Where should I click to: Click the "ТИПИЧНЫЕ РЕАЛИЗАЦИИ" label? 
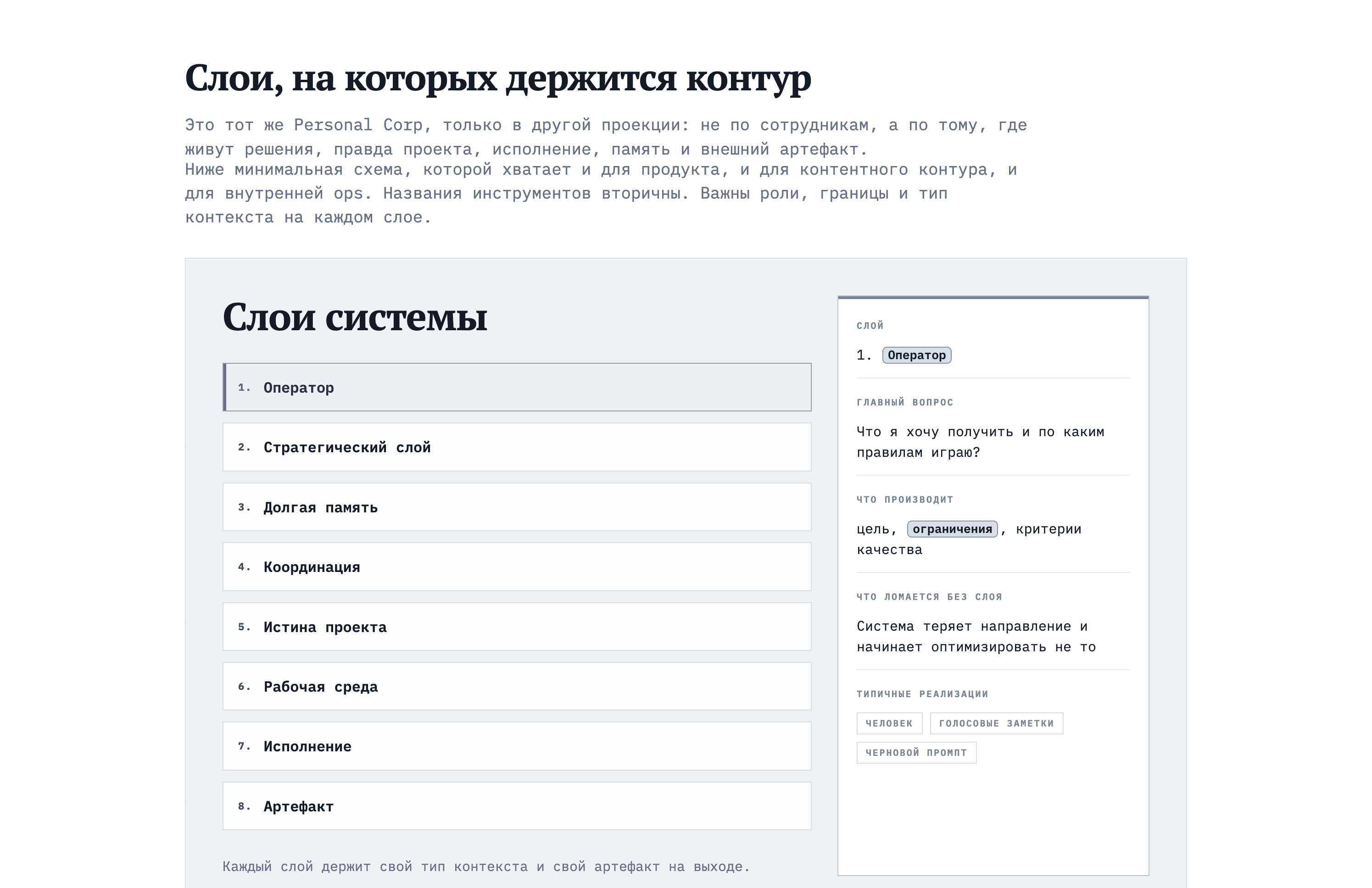922,694
